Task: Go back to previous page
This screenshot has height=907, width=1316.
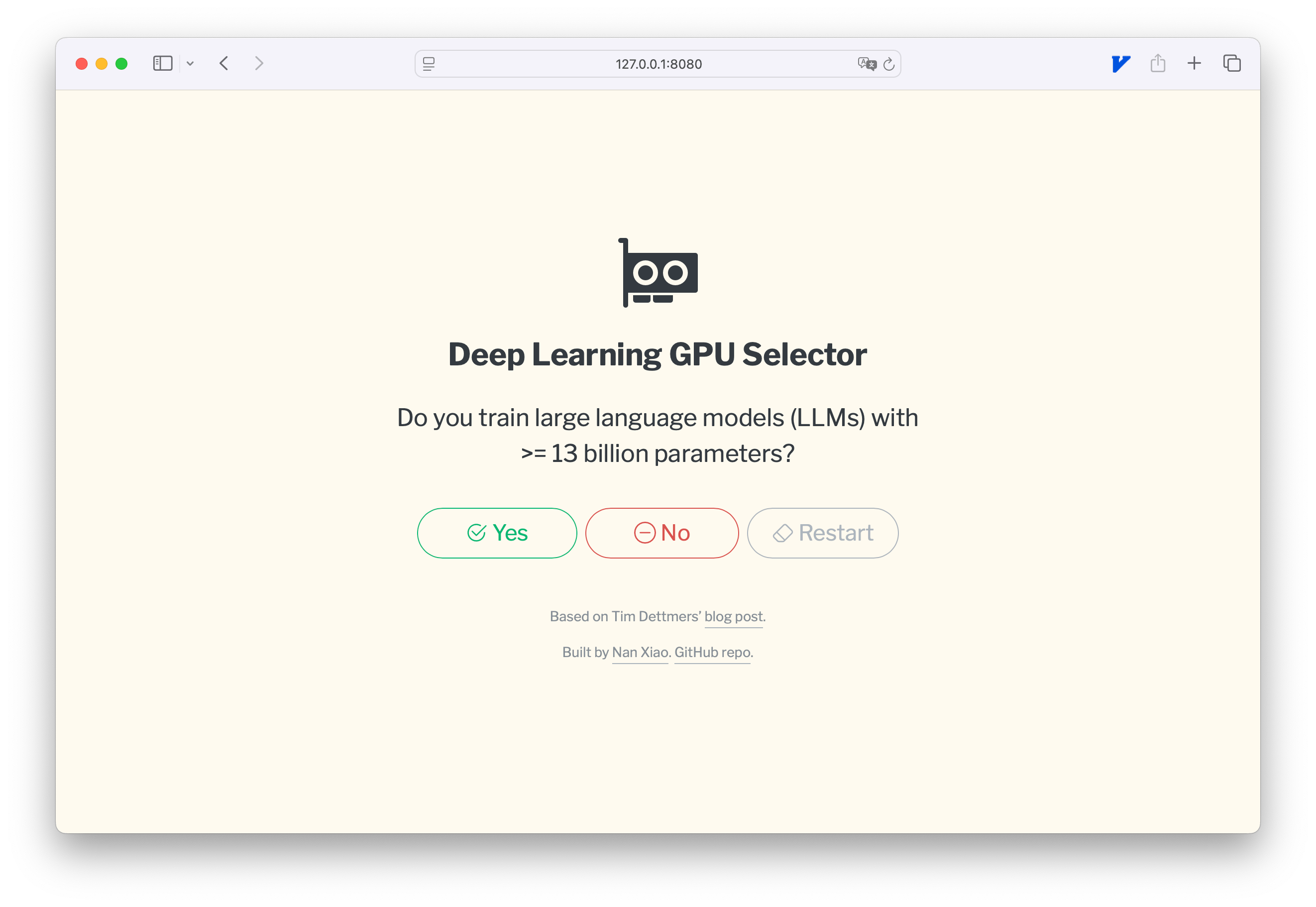Action: point(224,63)
